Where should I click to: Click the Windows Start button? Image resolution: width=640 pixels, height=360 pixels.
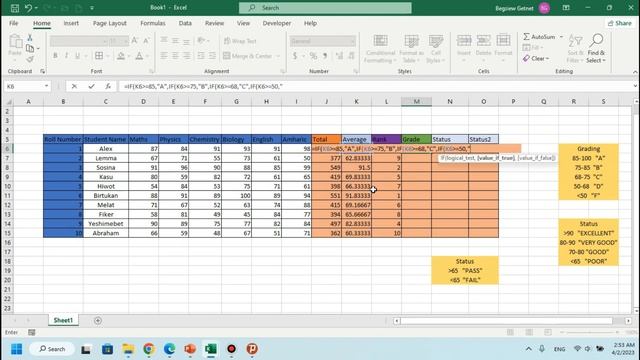pos(17,349)
